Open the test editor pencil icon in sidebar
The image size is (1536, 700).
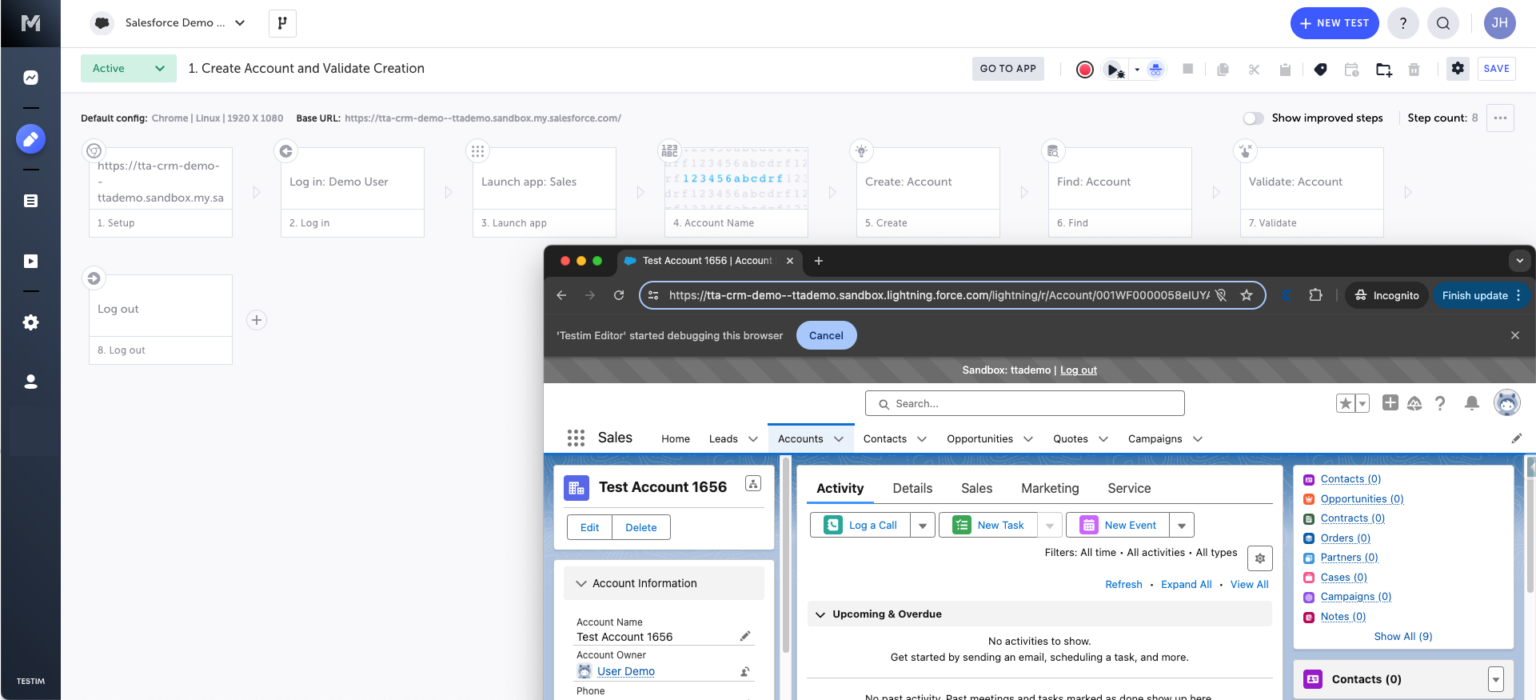tap(30, 139)
